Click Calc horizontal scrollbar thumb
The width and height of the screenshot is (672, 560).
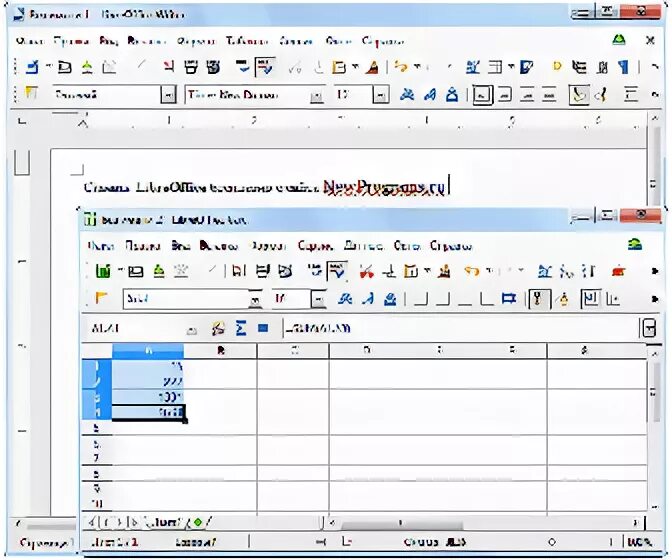tap(402, 523)
